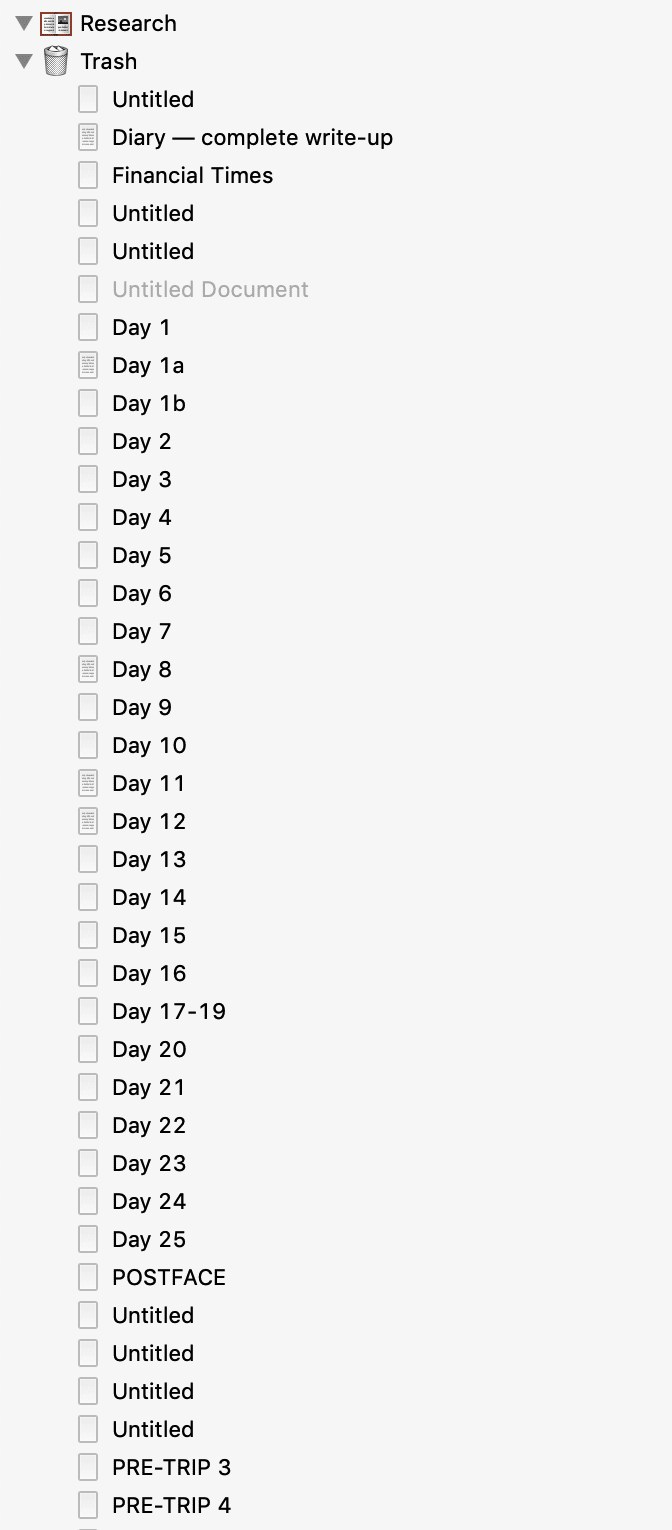672x1530 pixels.
Task: Click the Day 12 text document icon
Action: pyautogui.click(x=88, y=821)
